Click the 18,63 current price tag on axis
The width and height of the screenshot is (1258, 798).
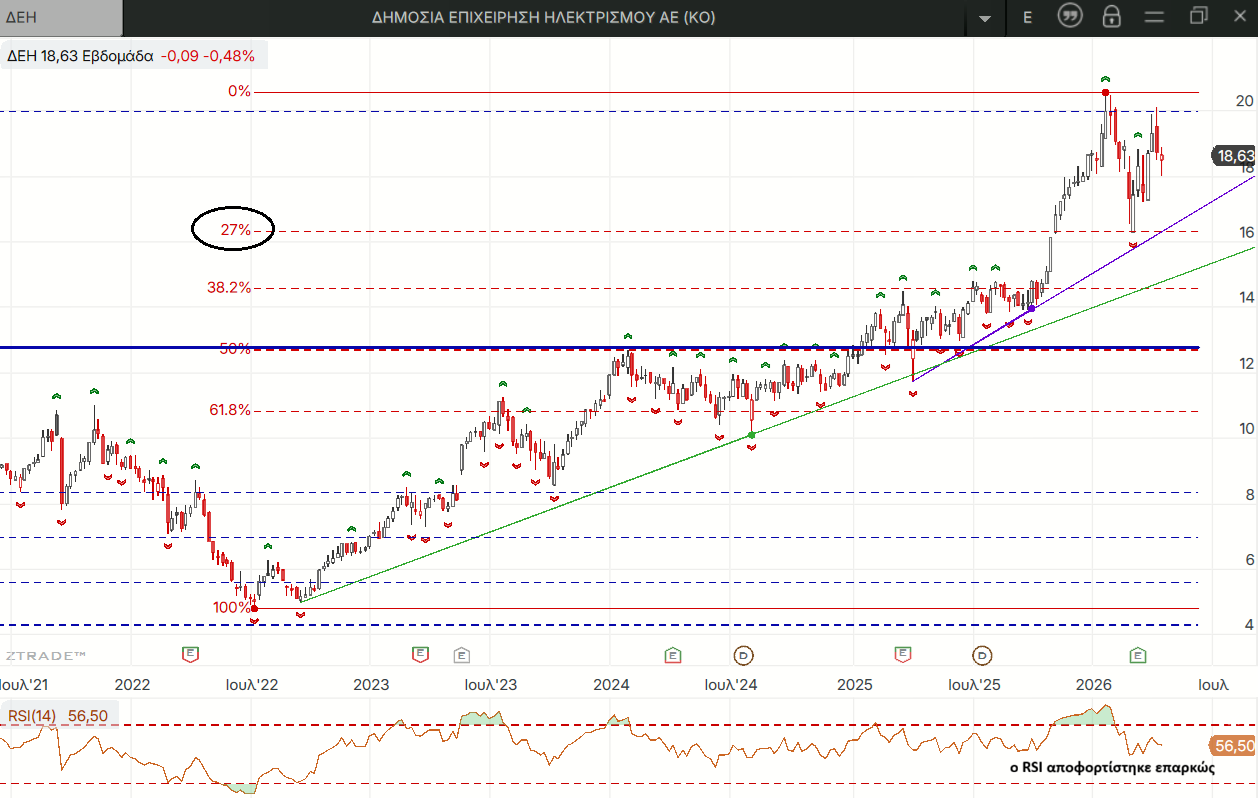1234,156
